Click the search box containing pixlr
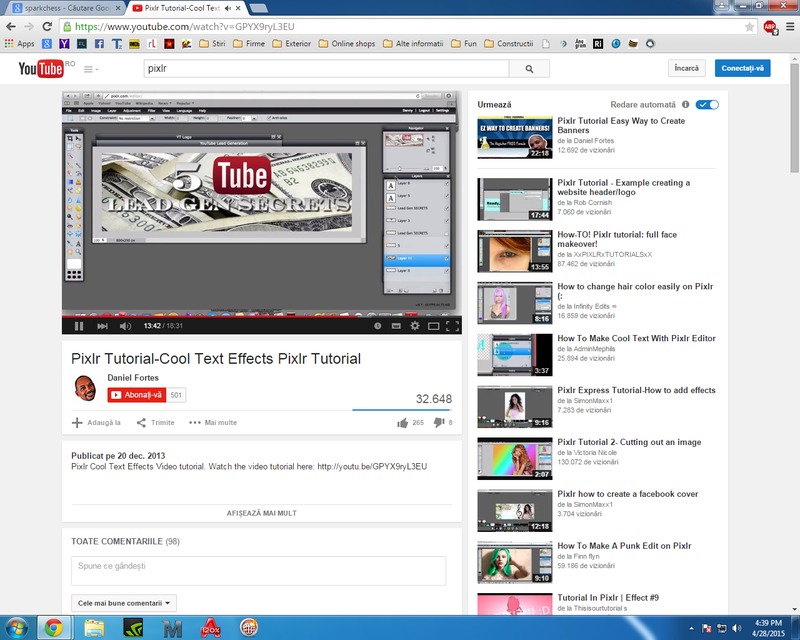 [326, 68]
